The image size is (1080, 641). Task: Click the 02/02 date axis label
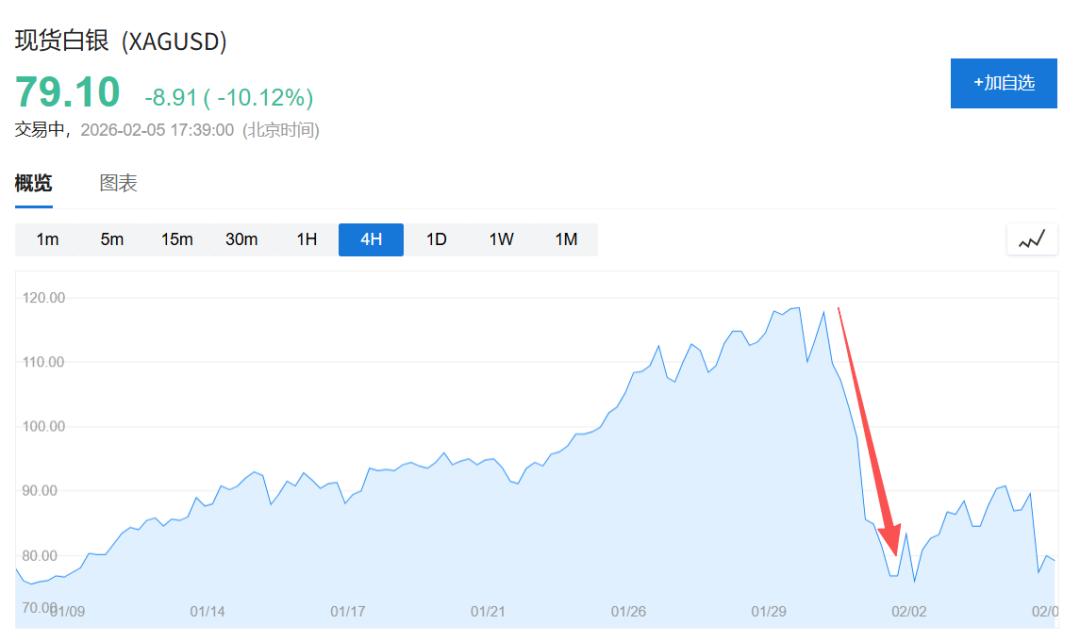(909, 611)
